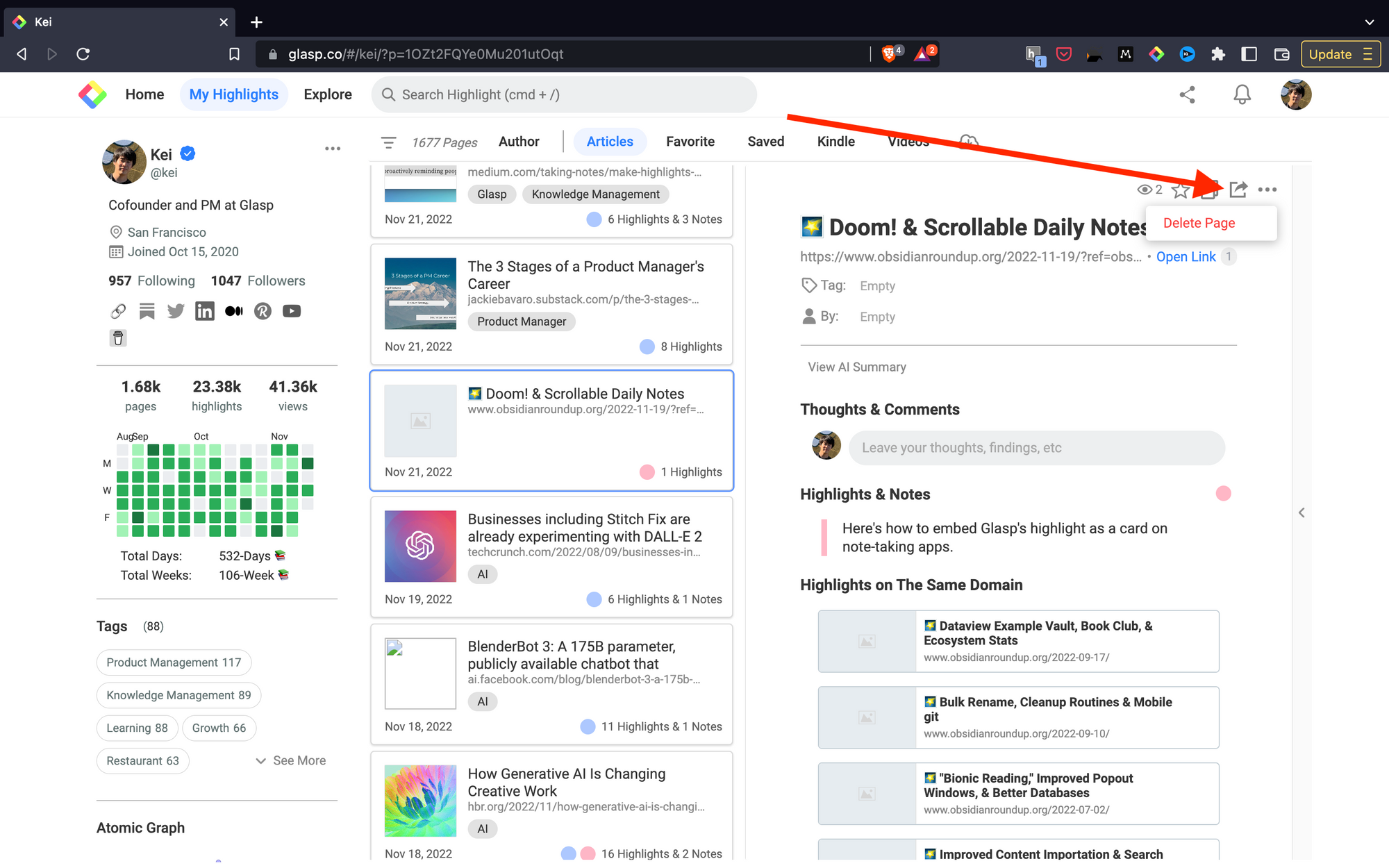Expand View AI Summary
Image resolution: width=1389 pixels, height=868 pixels.
coord(856,367)
